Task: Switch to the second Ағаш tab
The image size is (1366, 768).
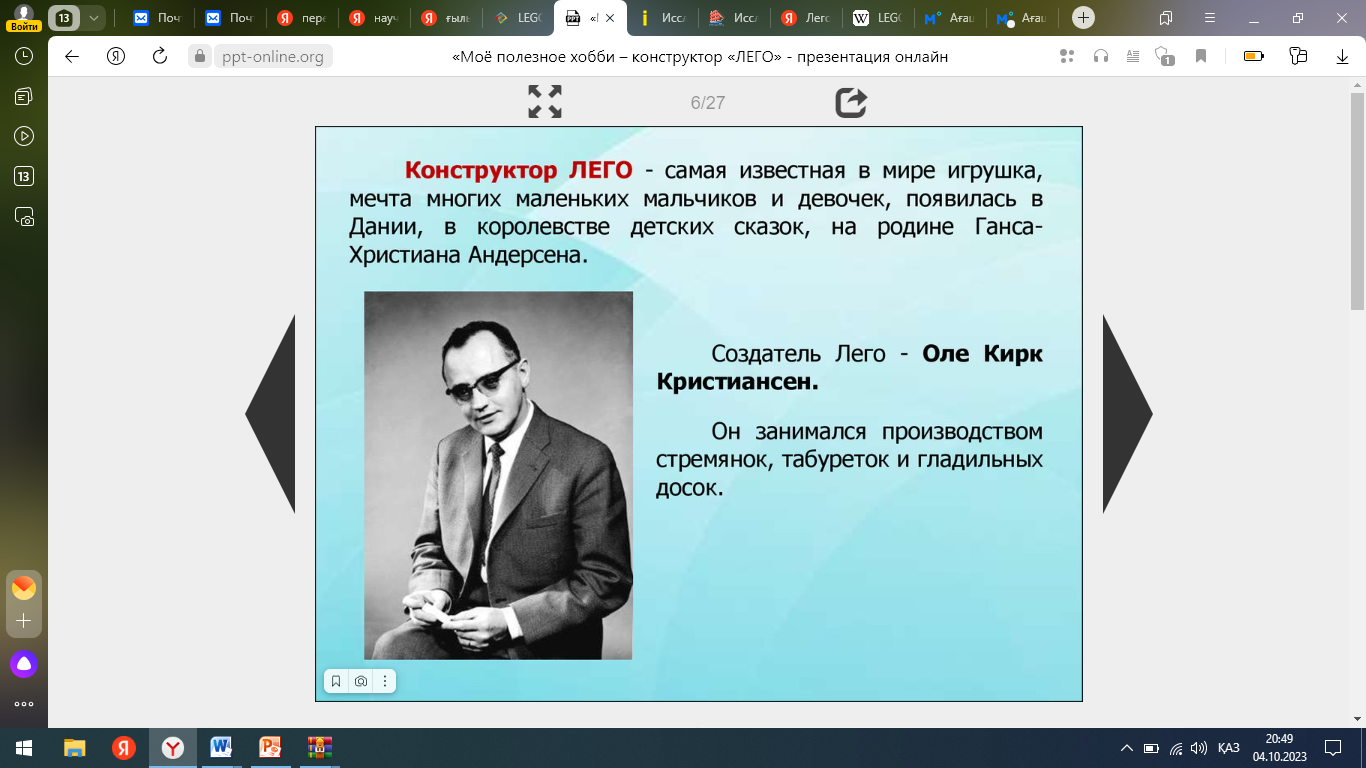Action: click(1021, 18)
